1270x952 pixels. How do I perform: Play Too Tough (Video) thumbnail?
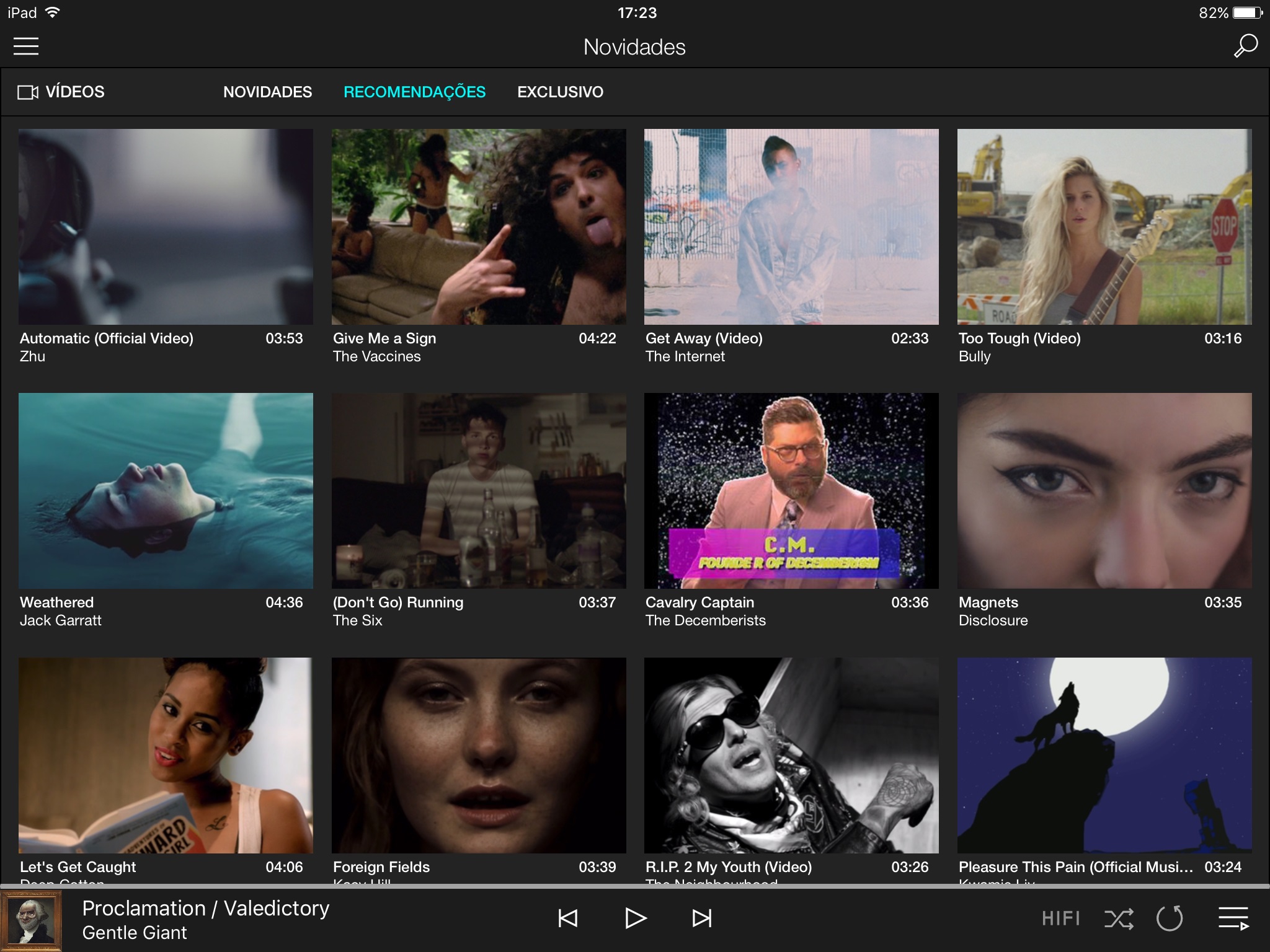1104,227
